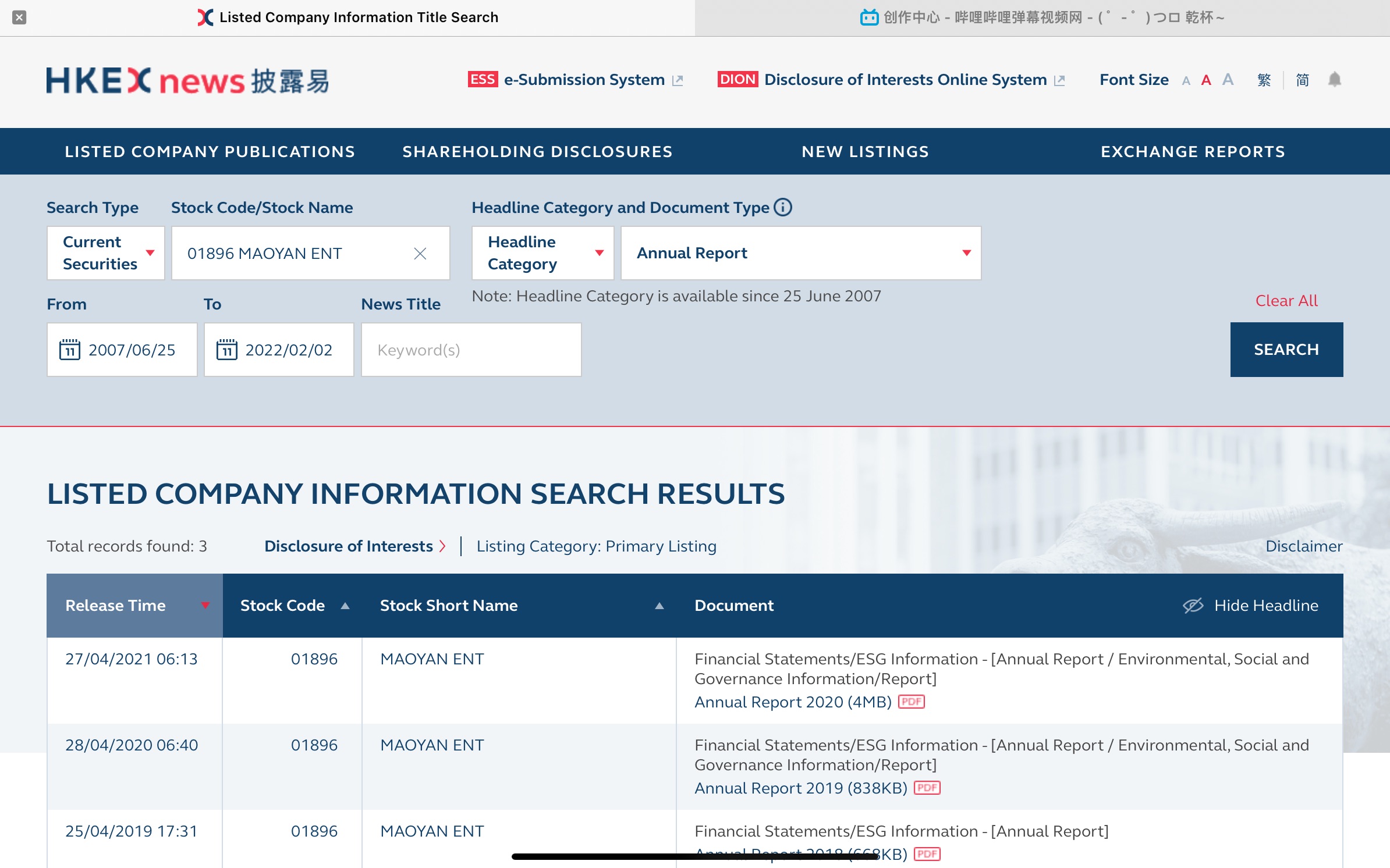Open Shareholding Disclosures menu
Image resolution: width=1390 pixels, height=868 pixels.
537,151
